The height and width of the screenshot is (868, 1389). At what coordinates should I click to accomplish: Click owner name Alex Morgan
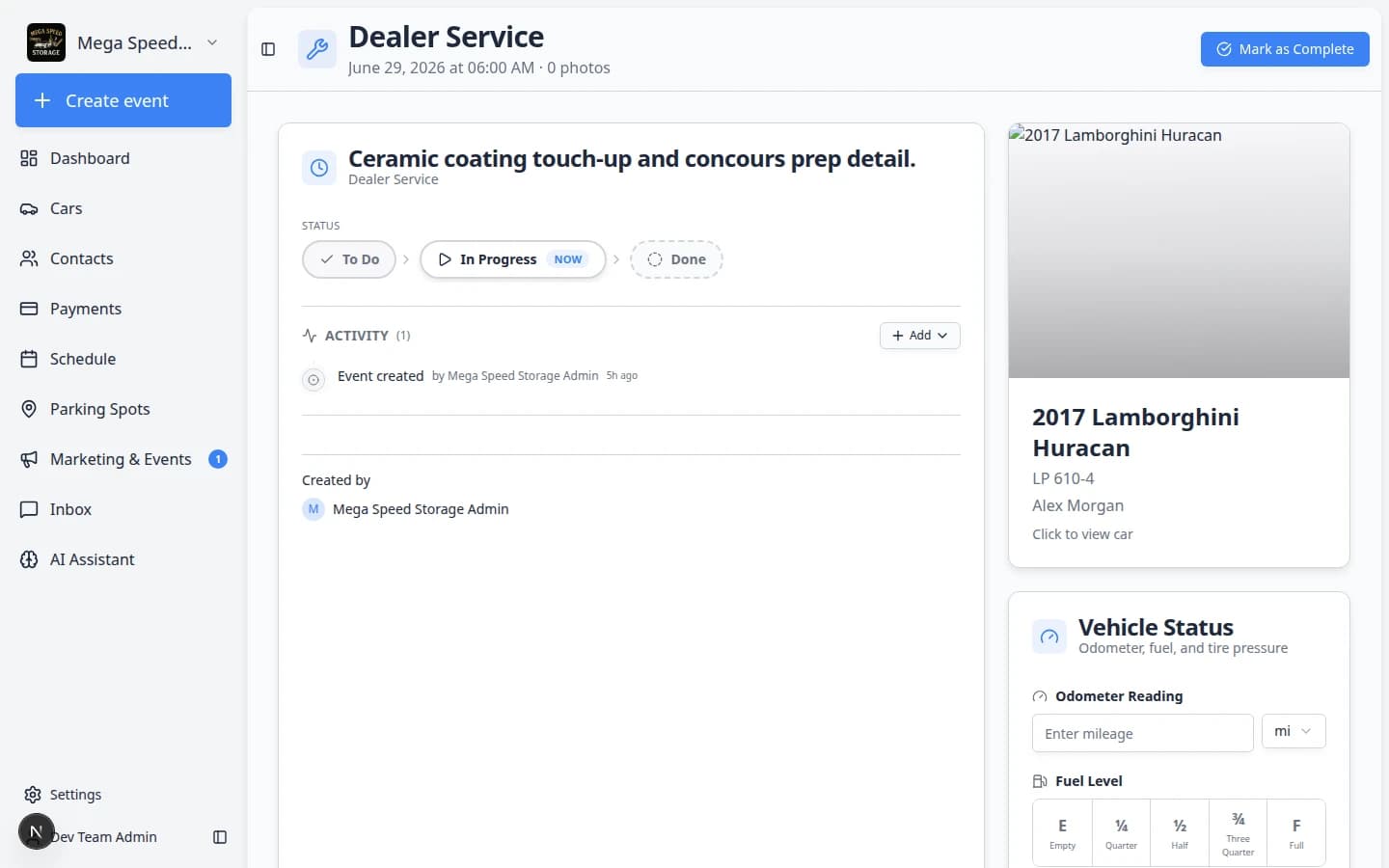pyautogui.click(x=1077, y=505)
